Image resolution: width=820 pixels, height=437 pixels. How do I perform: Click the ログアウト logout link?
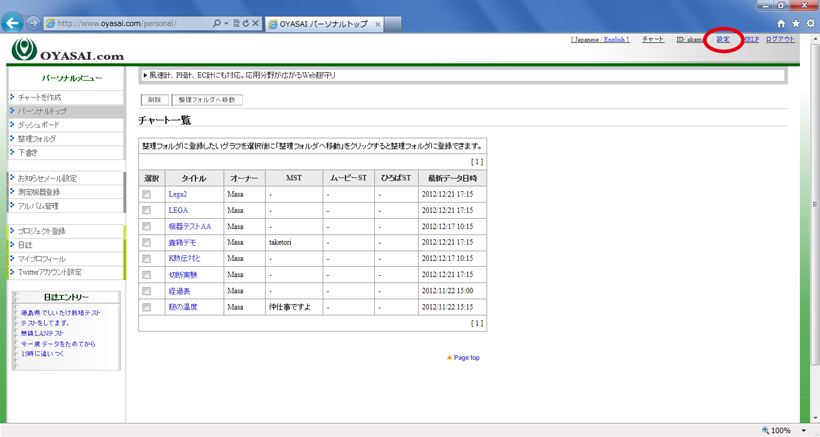pyautogui.click(x=780, y=40)
